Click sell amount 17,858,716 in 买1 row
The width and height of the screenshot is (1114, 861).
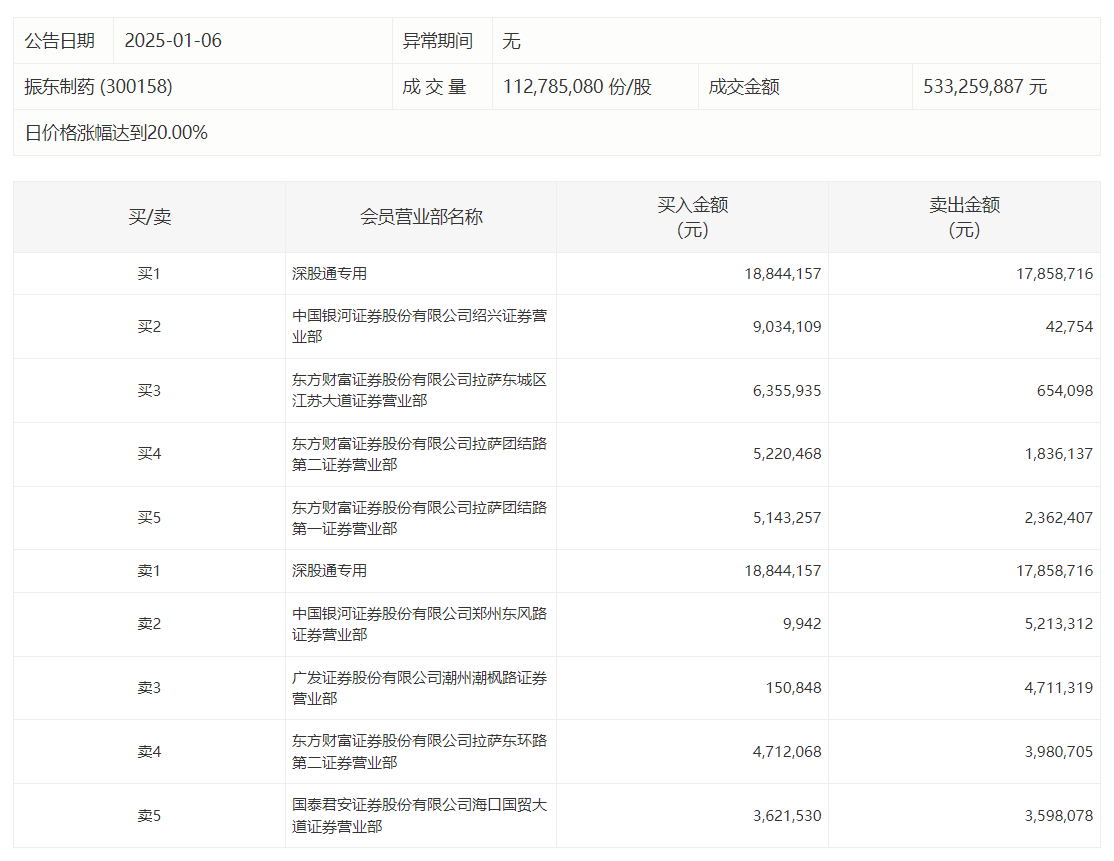(x=1054, y=274)
